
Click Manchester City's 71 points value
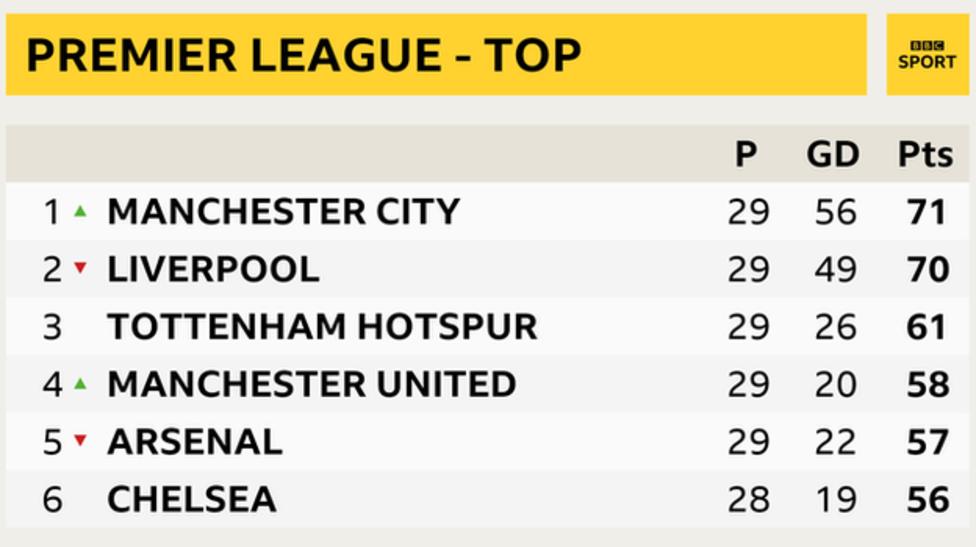[924, 212]
